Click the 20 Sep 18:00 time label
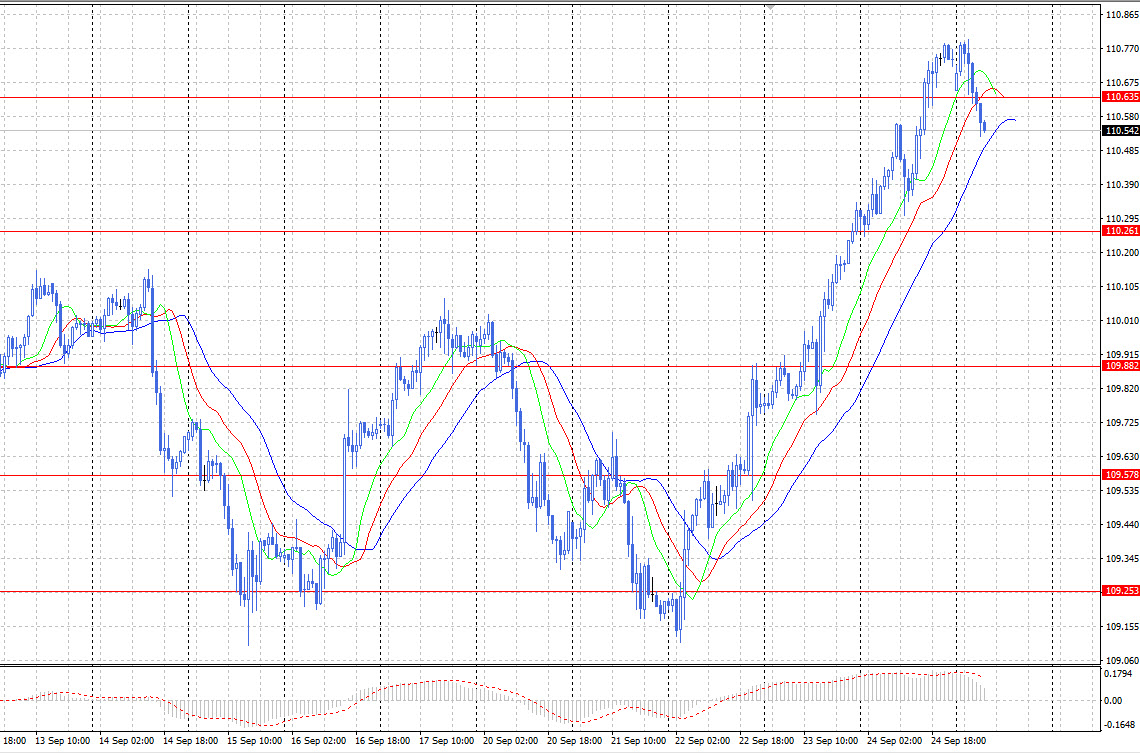This screenshot has height=754, width=1140. click(574, 740)
